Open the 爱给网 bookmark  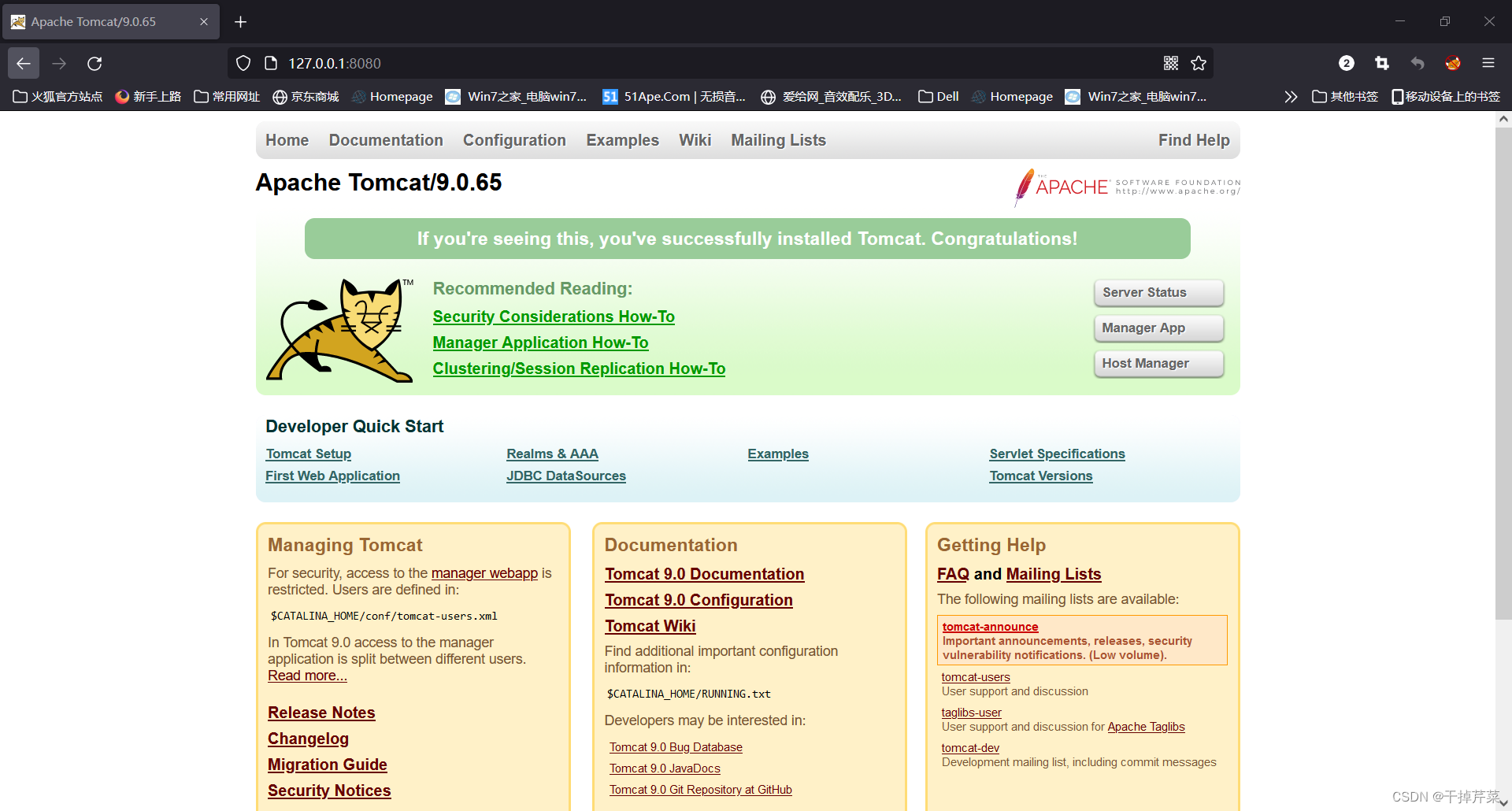[x=831, y=96]
